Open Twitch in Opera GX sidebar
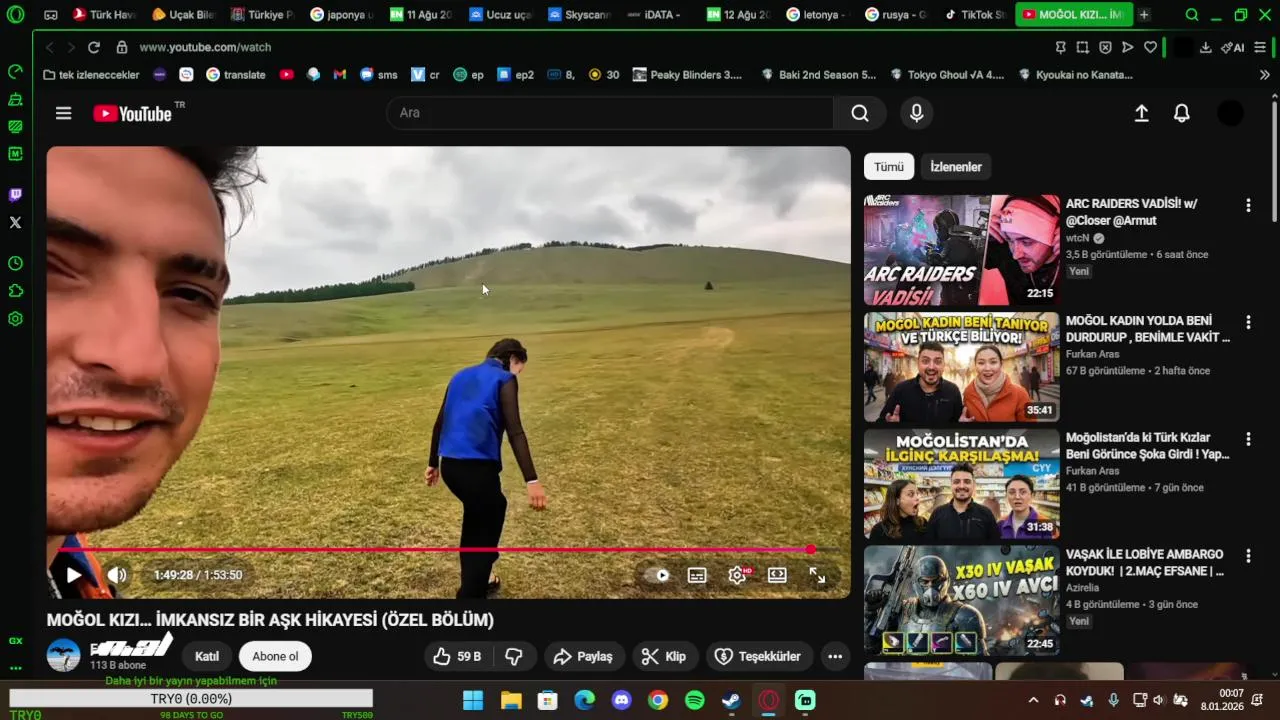Viewport: 1280px width, 720px height. click(x=15, y=195)
